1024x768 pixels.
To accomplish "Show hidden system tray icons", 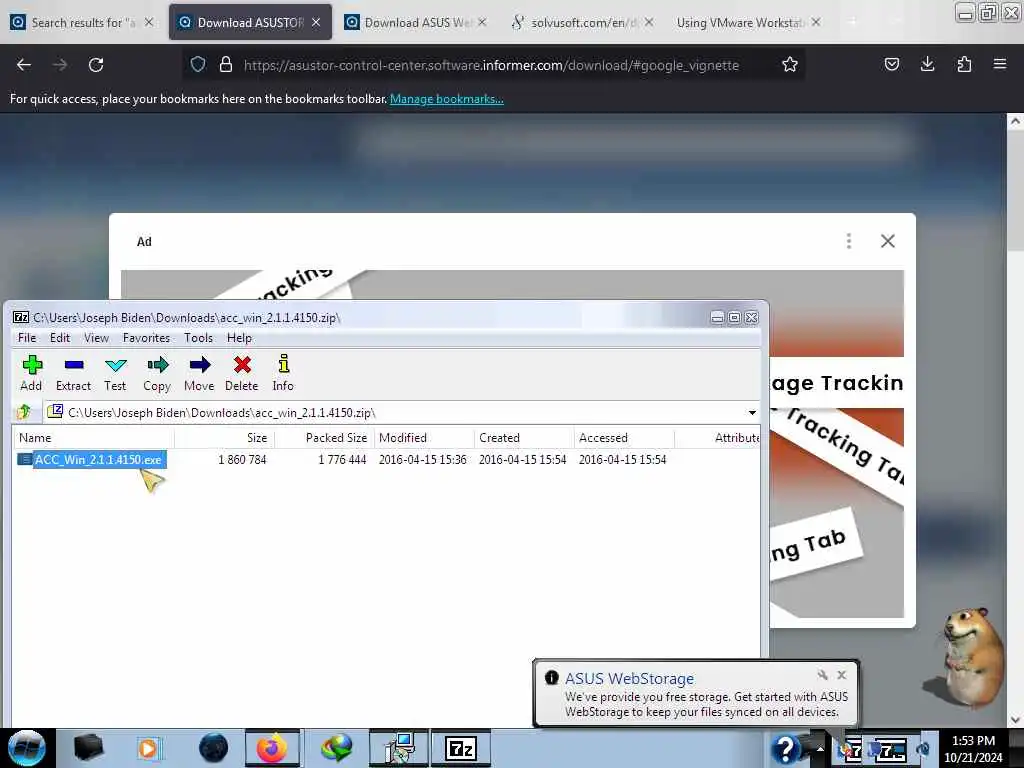I will pyautogui.click(x=820, y=748).
